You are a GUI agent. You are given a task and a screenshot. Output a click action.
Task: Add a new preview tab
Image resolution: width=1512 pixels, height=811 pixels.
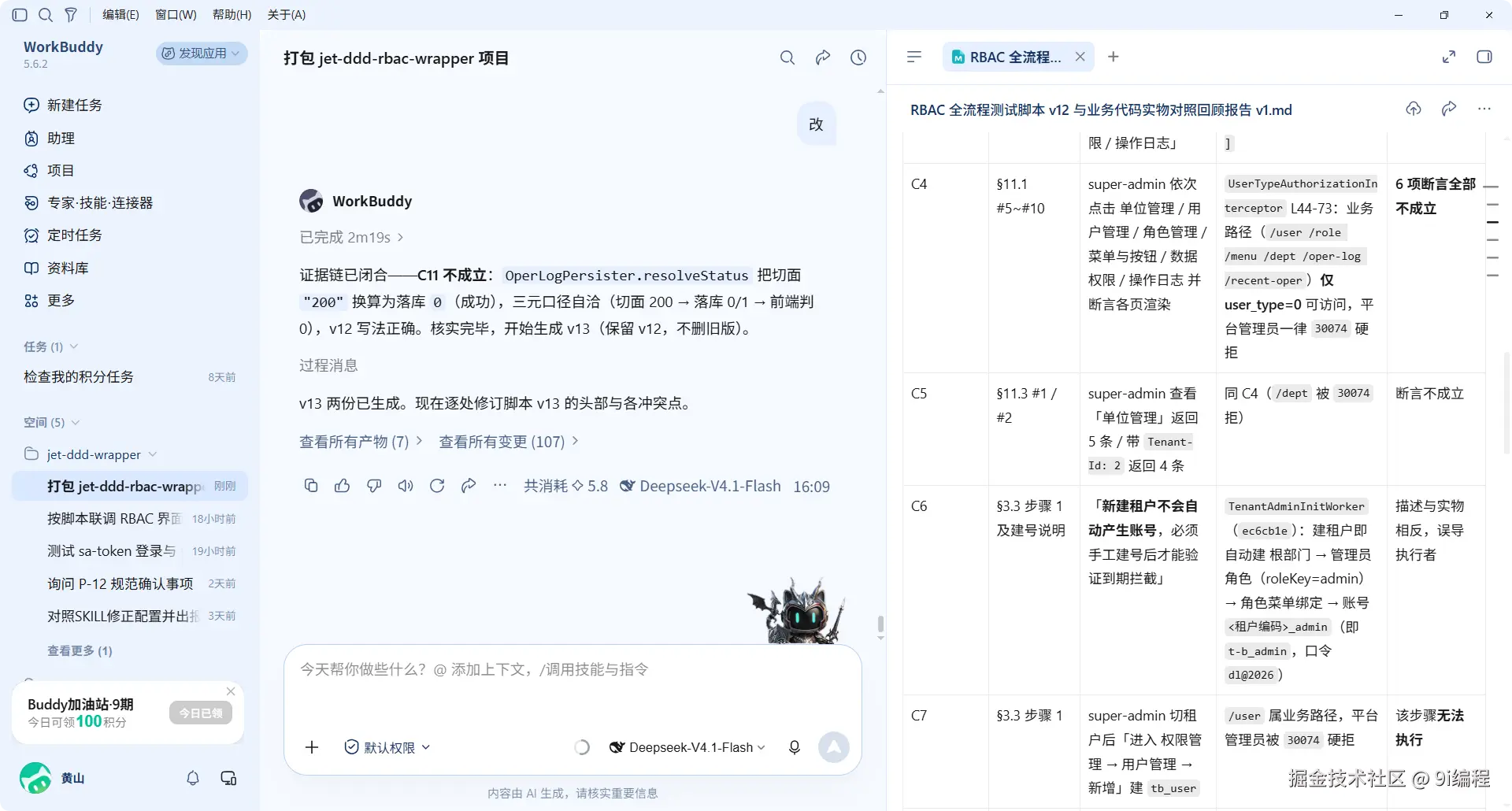pyautogui.click(x=1114, y=57)
